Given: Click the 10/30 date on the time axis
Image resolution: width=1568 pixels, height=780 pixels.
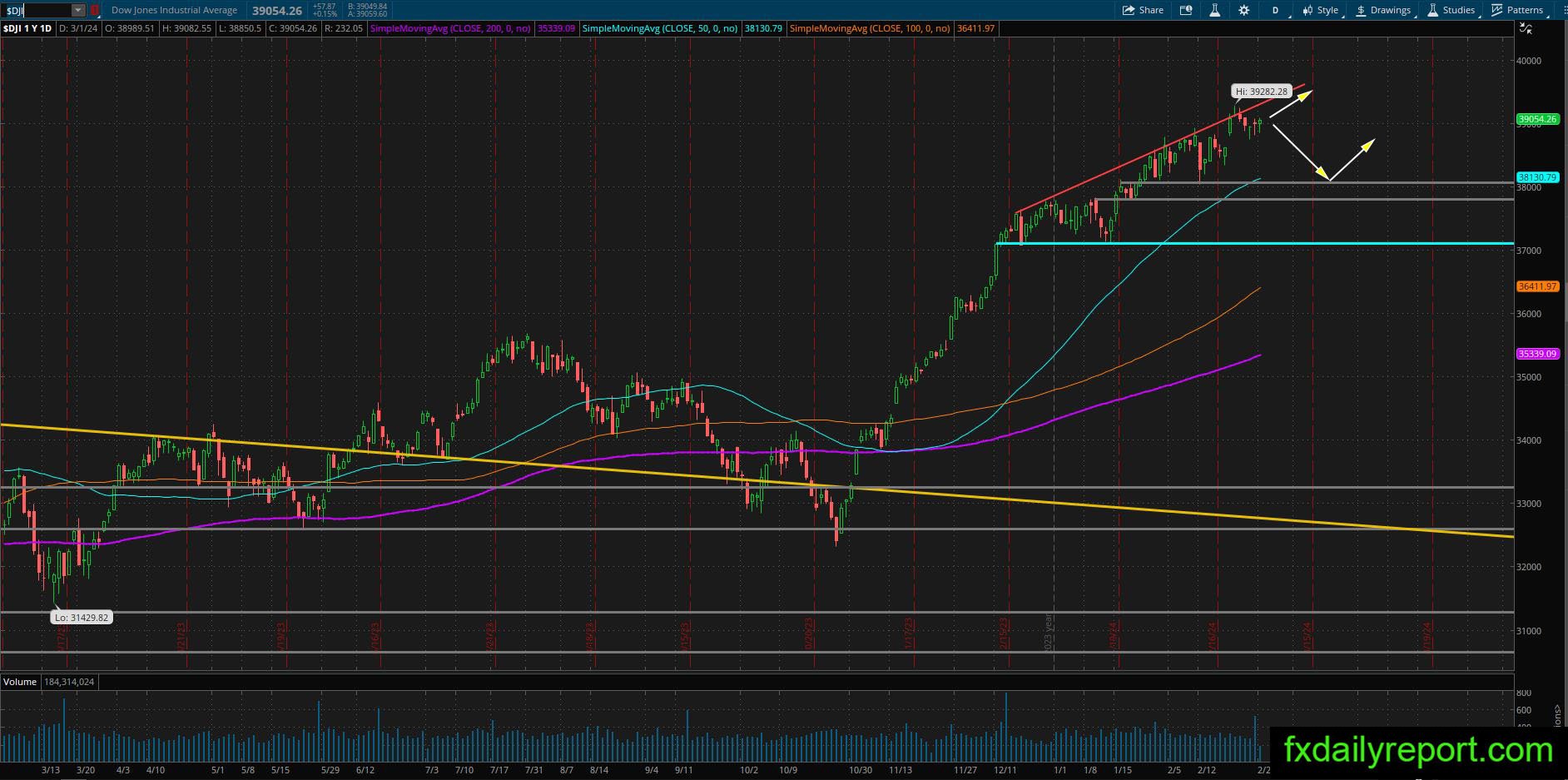Looking at the screenshot, I should [860, 770].
